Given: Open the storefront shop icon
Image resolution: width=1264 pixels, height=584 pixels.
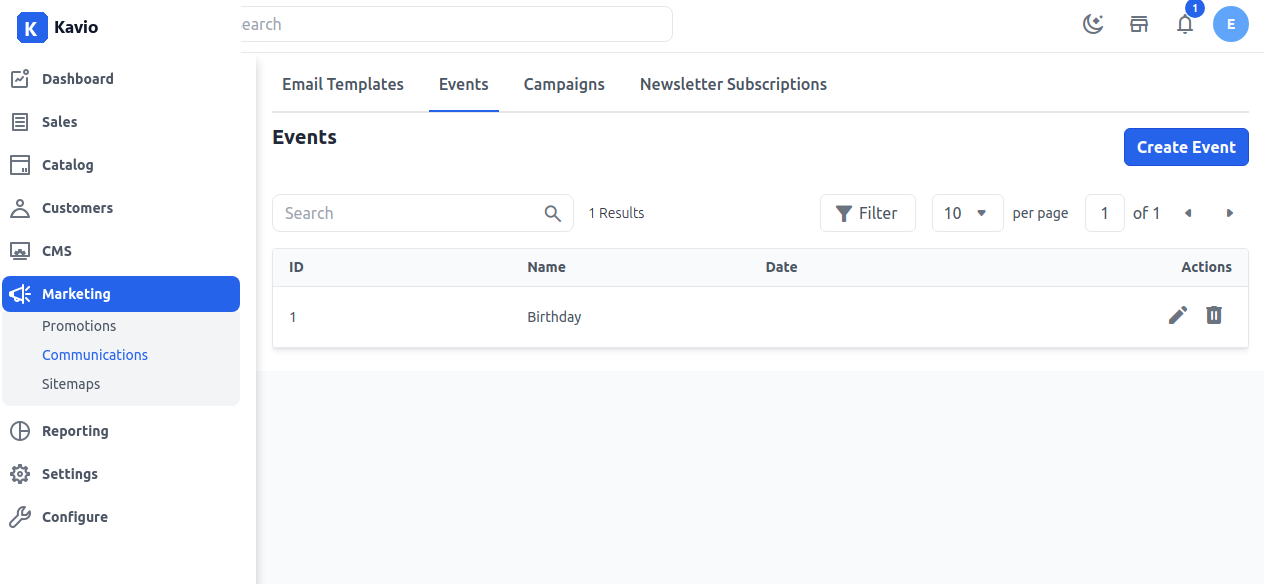Looking at the screenshot, I should pos(1139,24).
